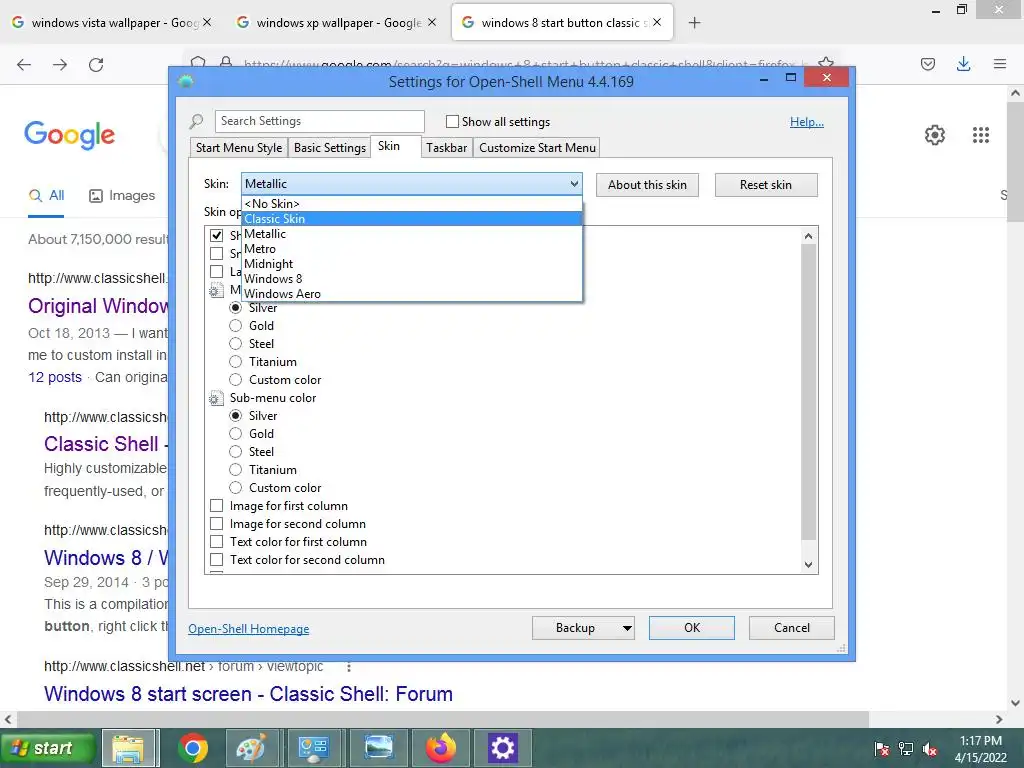1024x768 pixels.
Task: Collapse the Skin dropdown arrow
Action: tap(574, 184)
